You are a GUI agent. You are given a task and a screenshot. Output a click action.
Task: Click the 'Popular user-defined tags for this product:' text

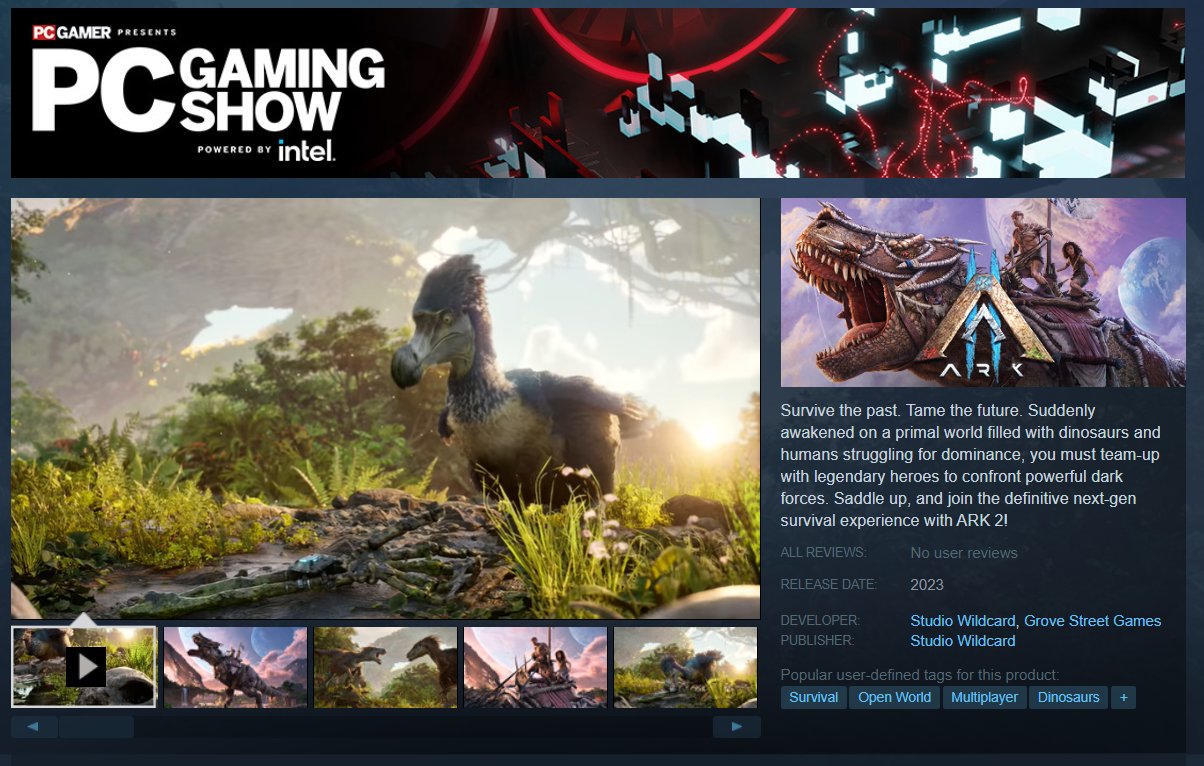[x=919, y=675]
